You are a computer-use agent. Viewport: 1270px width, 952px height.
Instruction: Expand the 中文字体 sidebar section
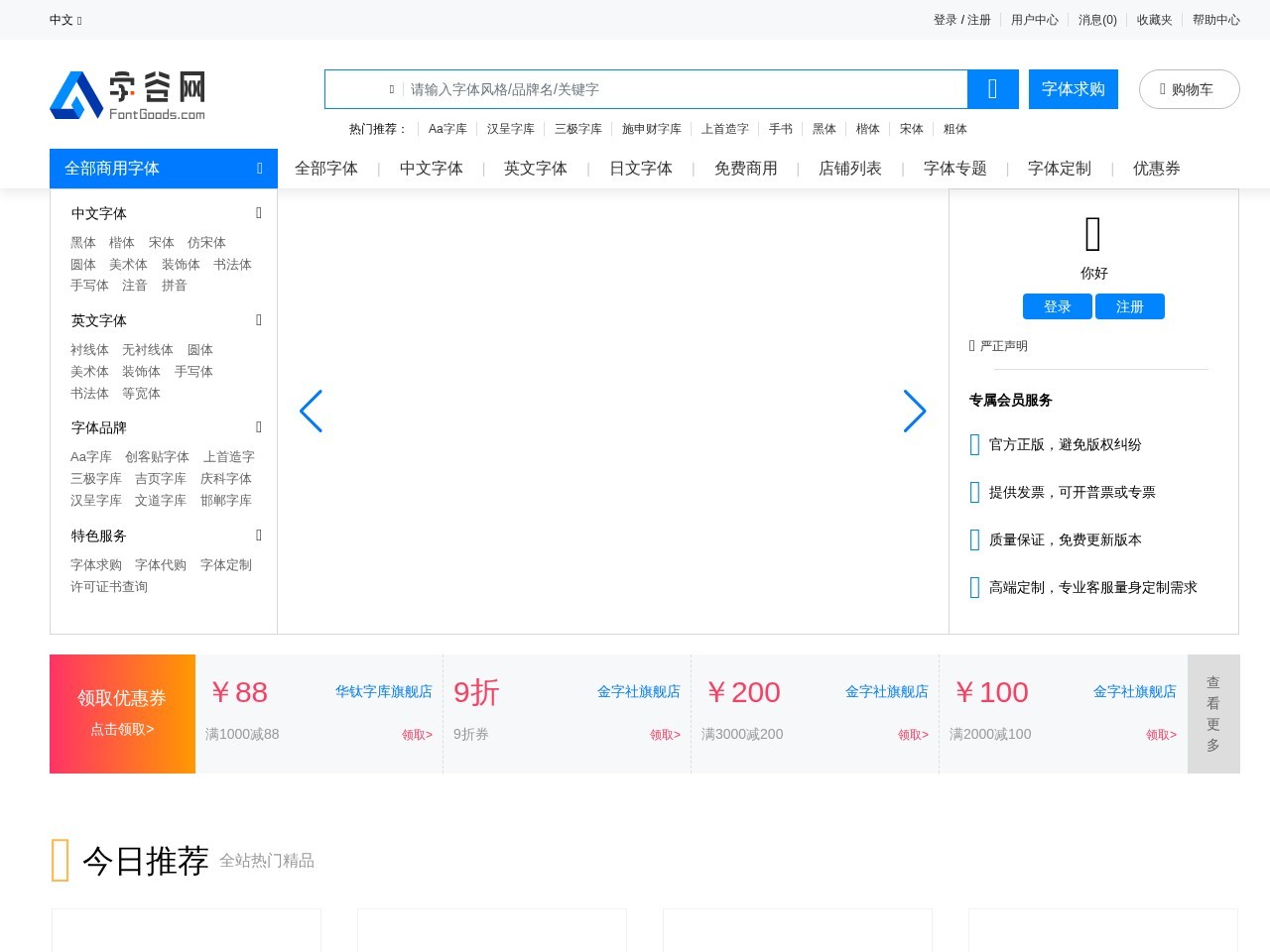(x=259, y=213)
